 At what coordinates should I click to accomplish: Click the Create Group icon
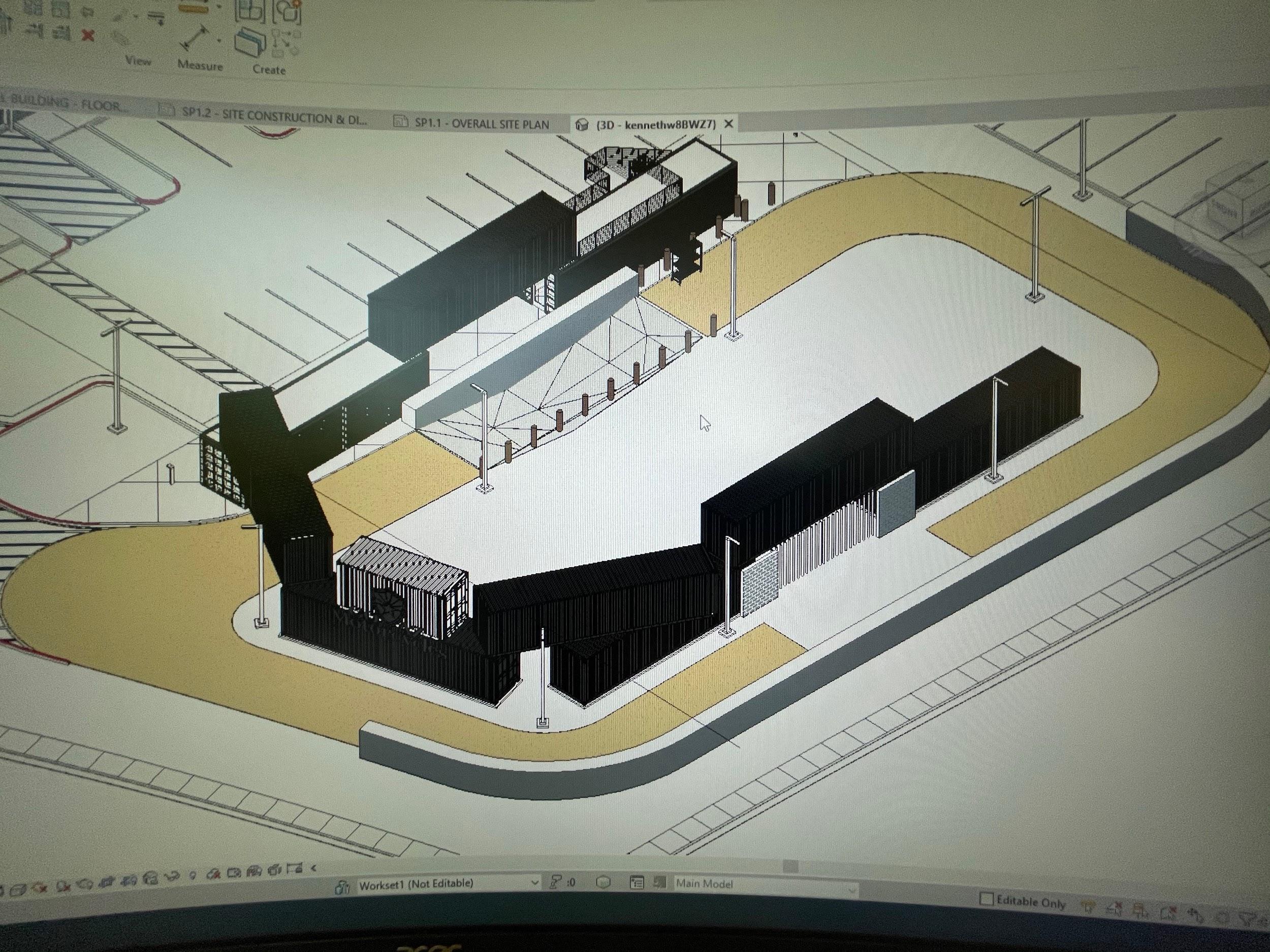(x=287, y=12)
